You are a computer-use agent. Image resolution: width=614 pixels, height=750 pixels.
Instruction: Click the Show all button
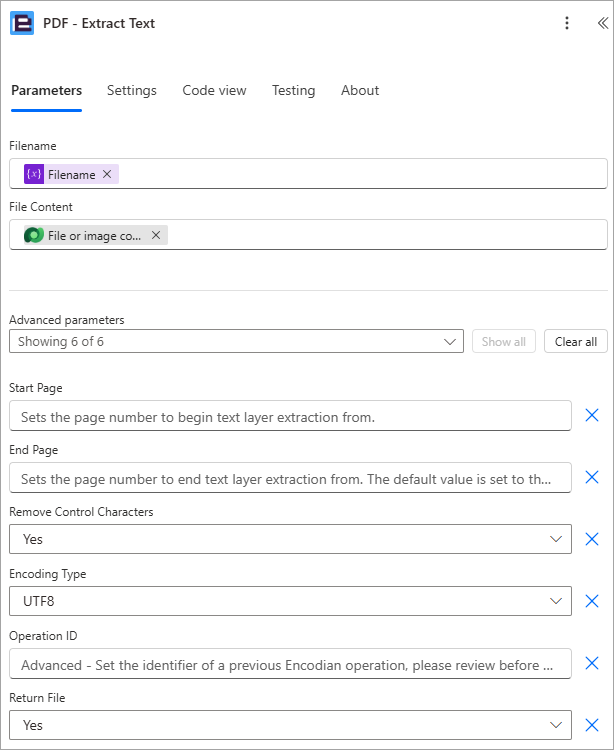tap(504, 342)
